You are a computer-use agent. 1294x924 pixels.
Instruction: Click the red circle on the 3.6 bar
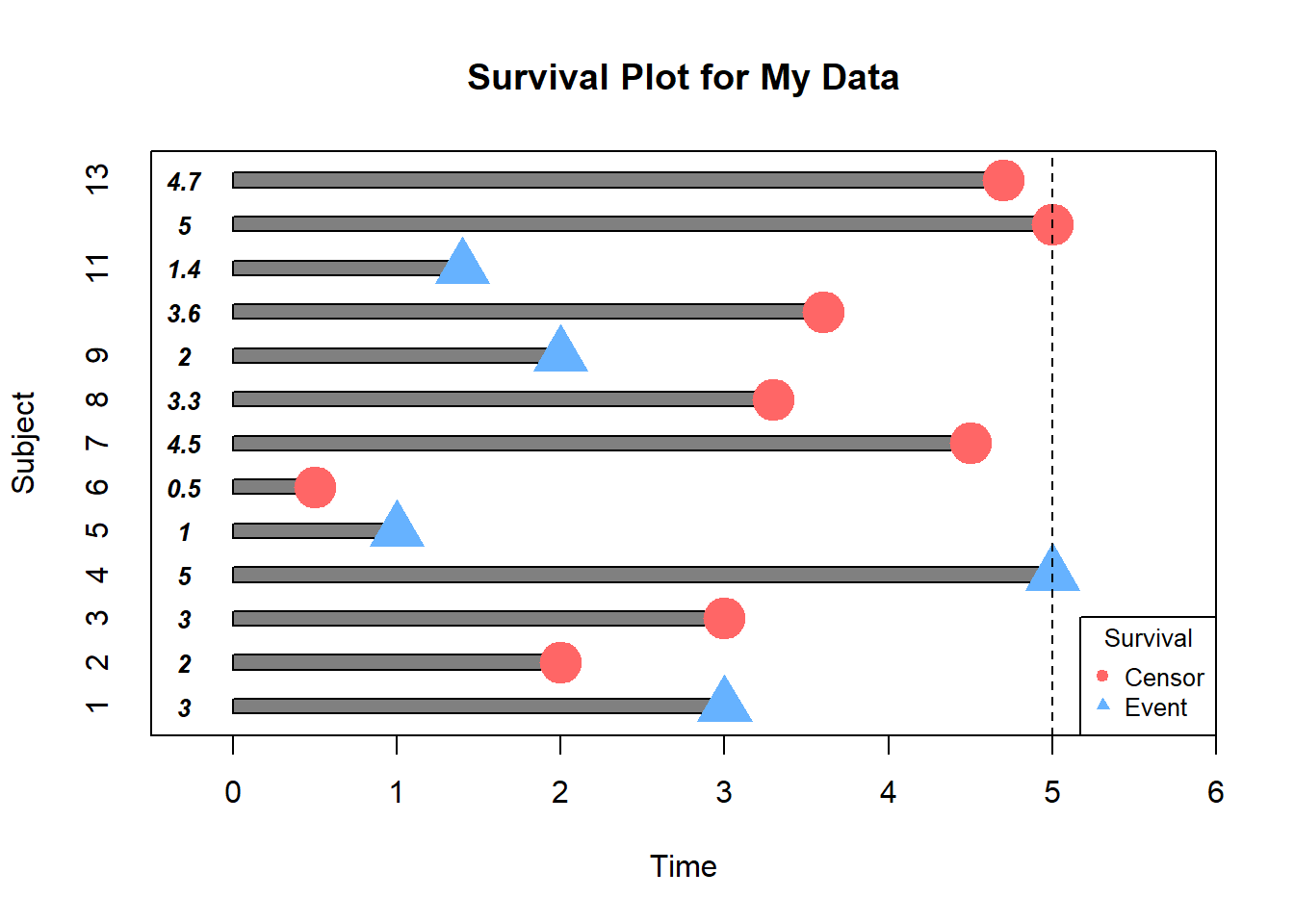823,312
